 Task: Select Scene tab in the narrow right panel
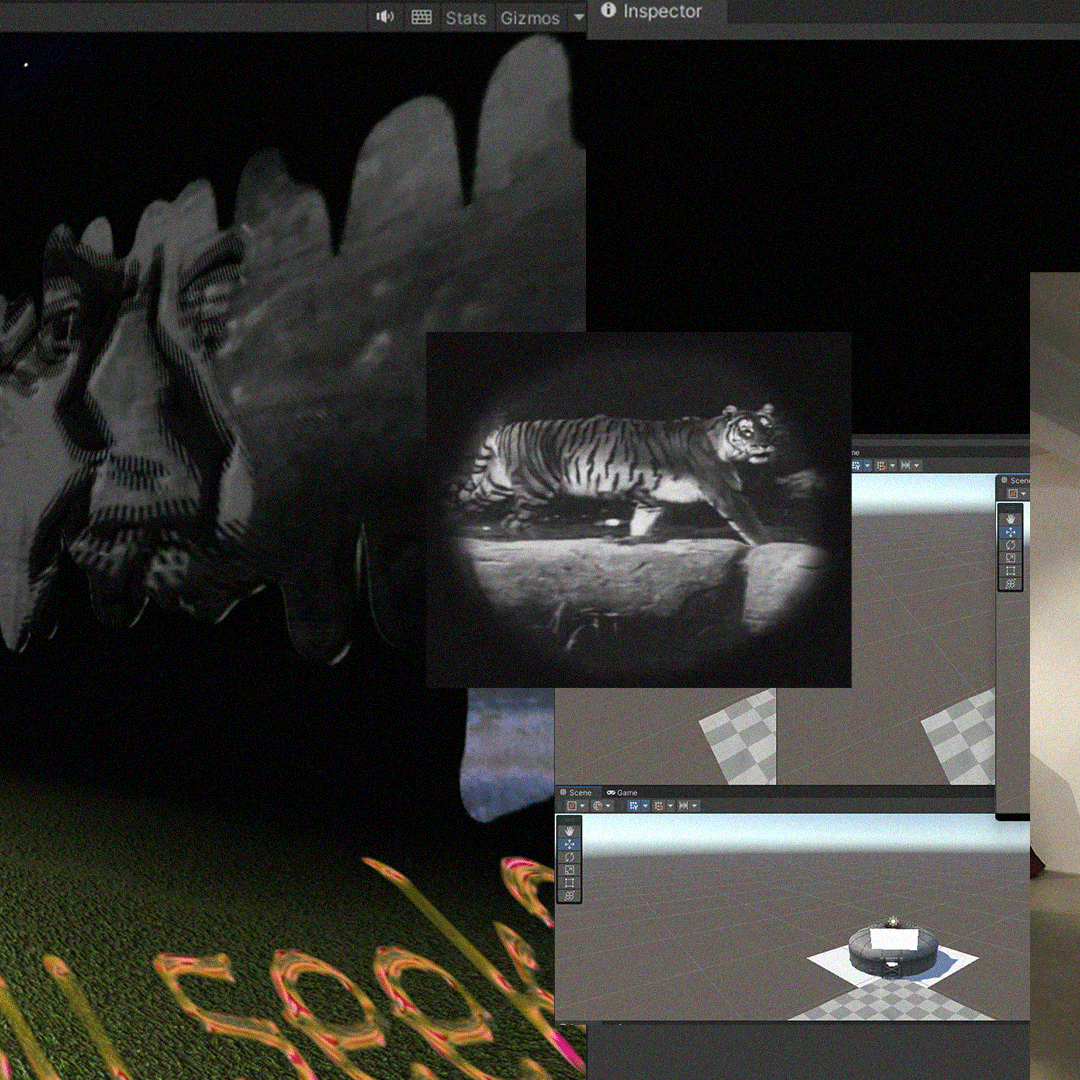(x=1015, y=480)
